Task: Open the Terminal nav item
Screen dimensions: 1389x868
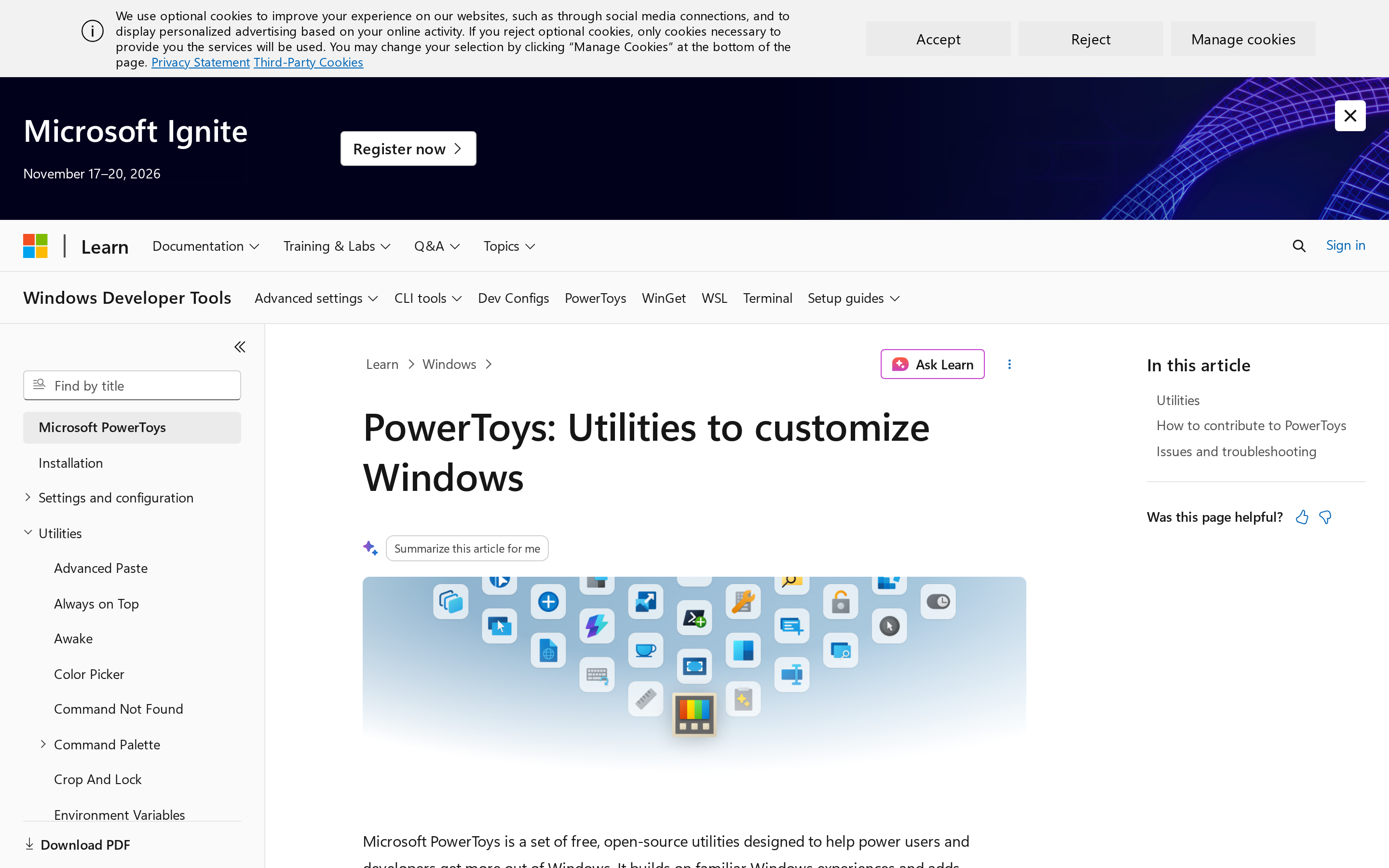Action: pyautogui.click(x=767, y=298)
